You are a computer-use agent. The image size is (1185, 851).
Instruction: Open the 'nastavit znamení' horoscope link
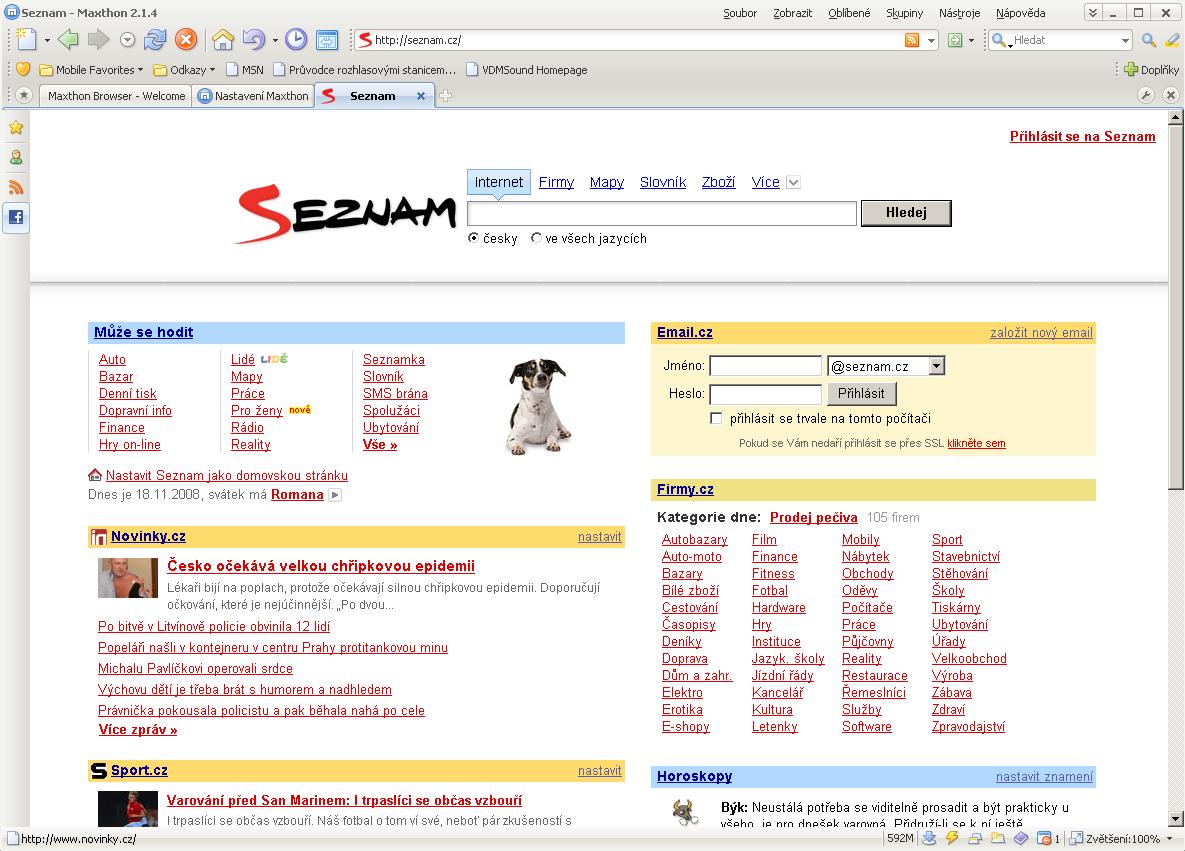click(x=1044, y=777)
